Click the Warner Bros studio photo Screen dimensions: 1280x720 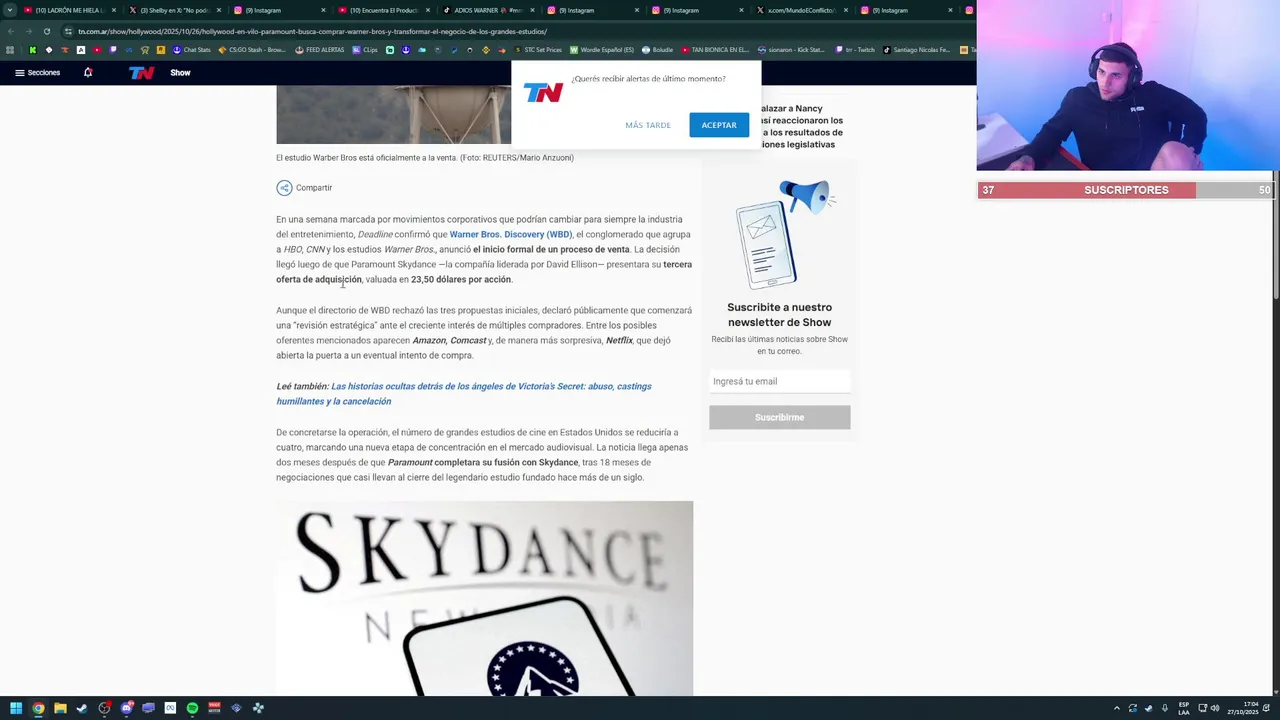394,114
